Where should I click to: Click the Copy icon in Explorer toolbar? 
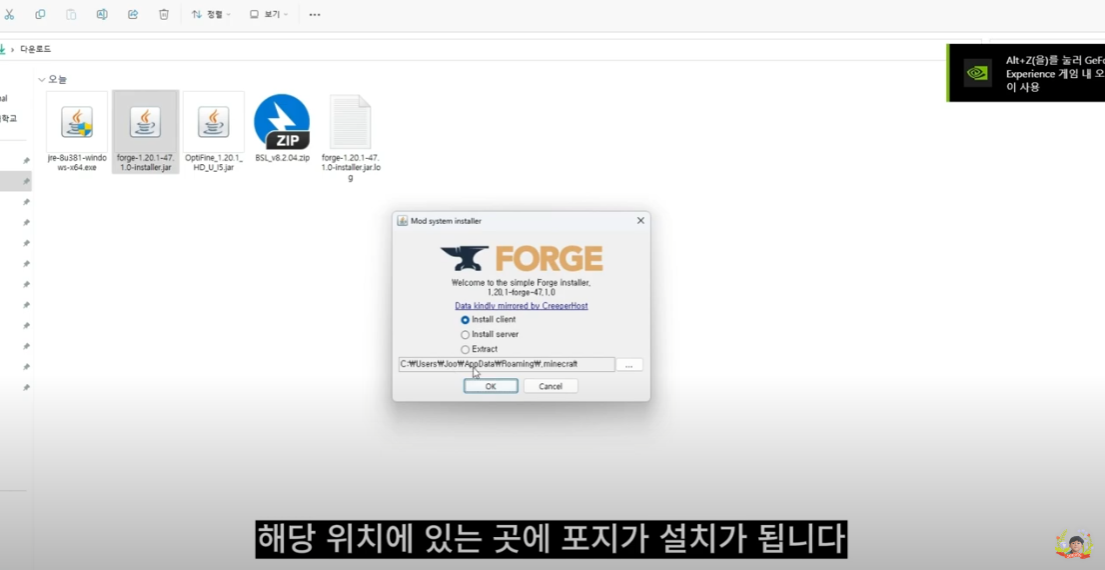pyautogui.click(x=40, y=14)
